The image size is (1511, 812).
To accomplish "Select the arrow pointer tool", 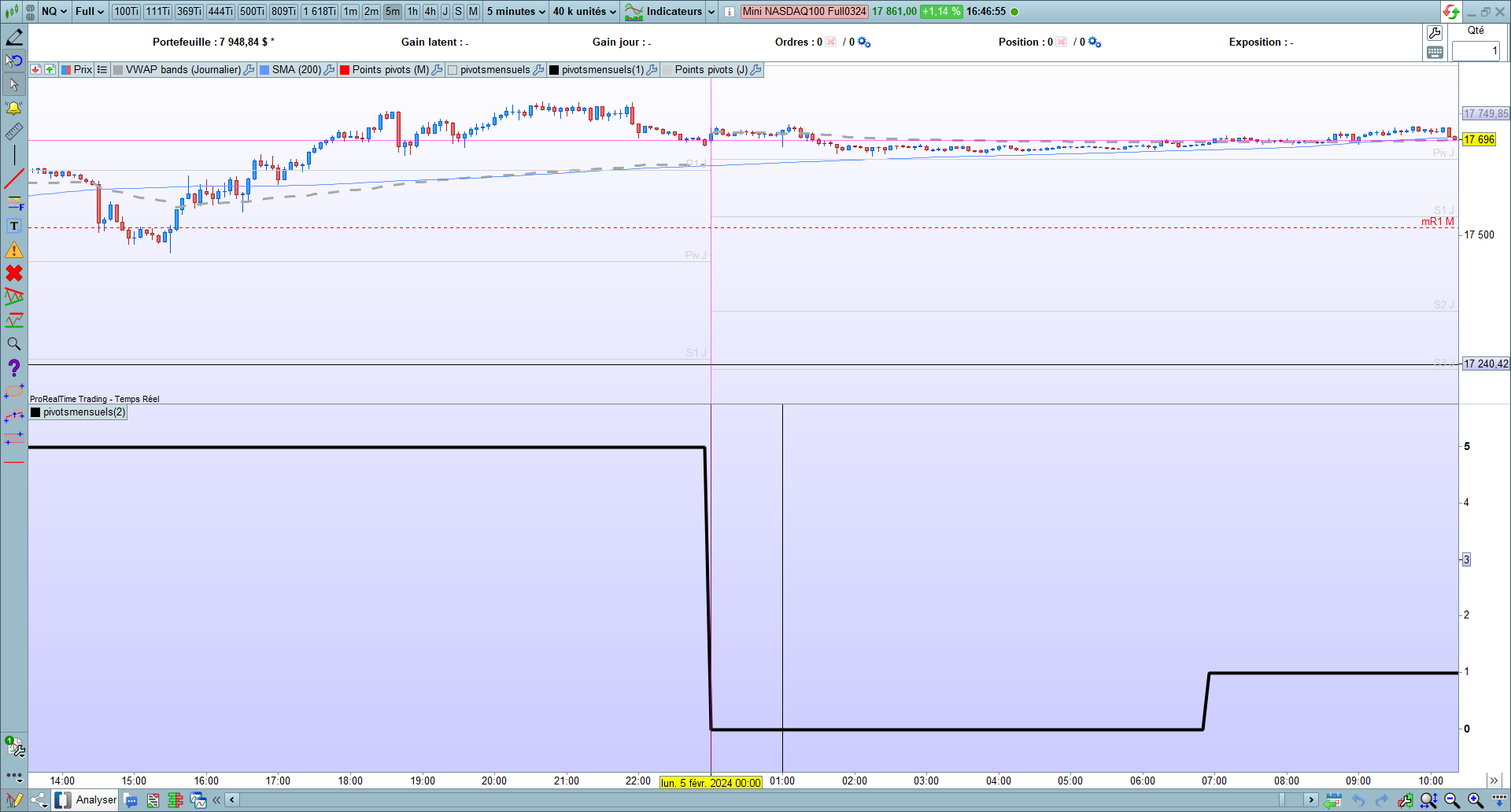I will point(14,84).
